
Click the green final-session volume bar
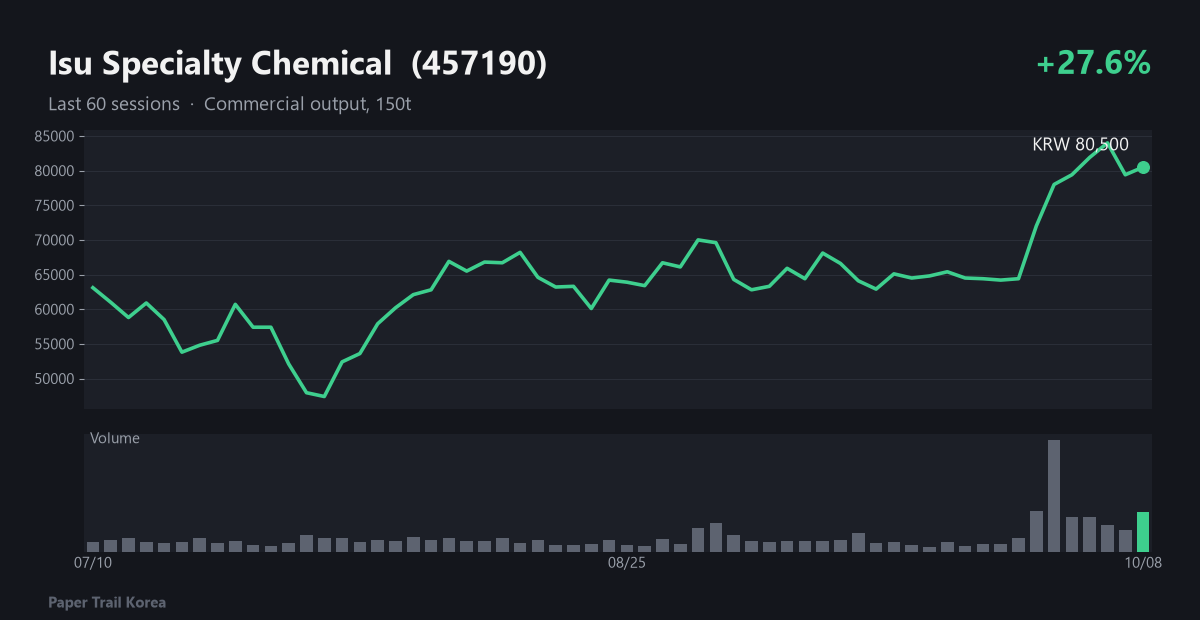tap(1143, 532)
